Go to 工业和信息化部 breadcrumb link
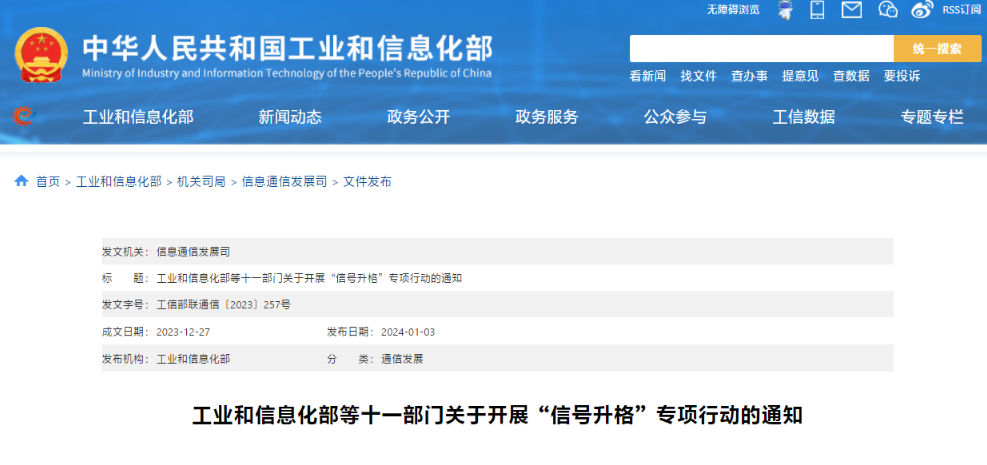Screen dimensions: 987x465 tap(119, 182)
